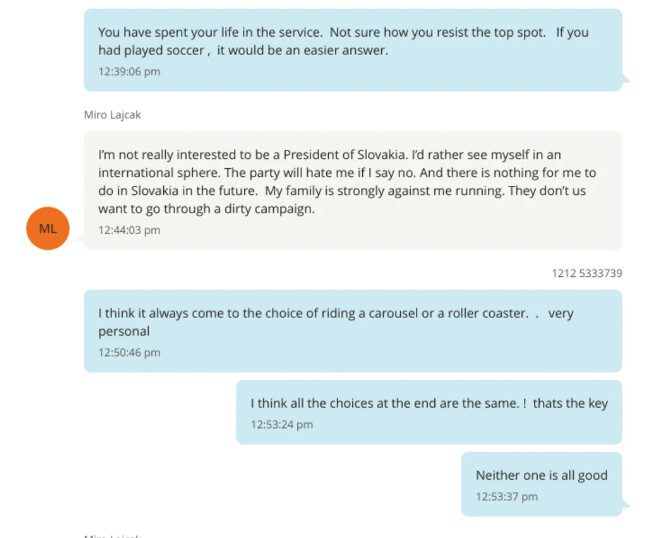Select the 'Neither one is all good' bubble

point(541,475)
